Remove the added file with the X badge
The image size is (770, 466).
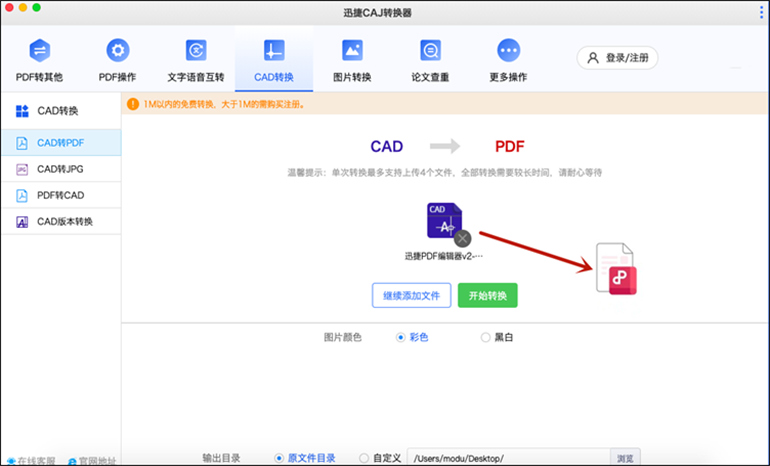(x=462, y=239)
